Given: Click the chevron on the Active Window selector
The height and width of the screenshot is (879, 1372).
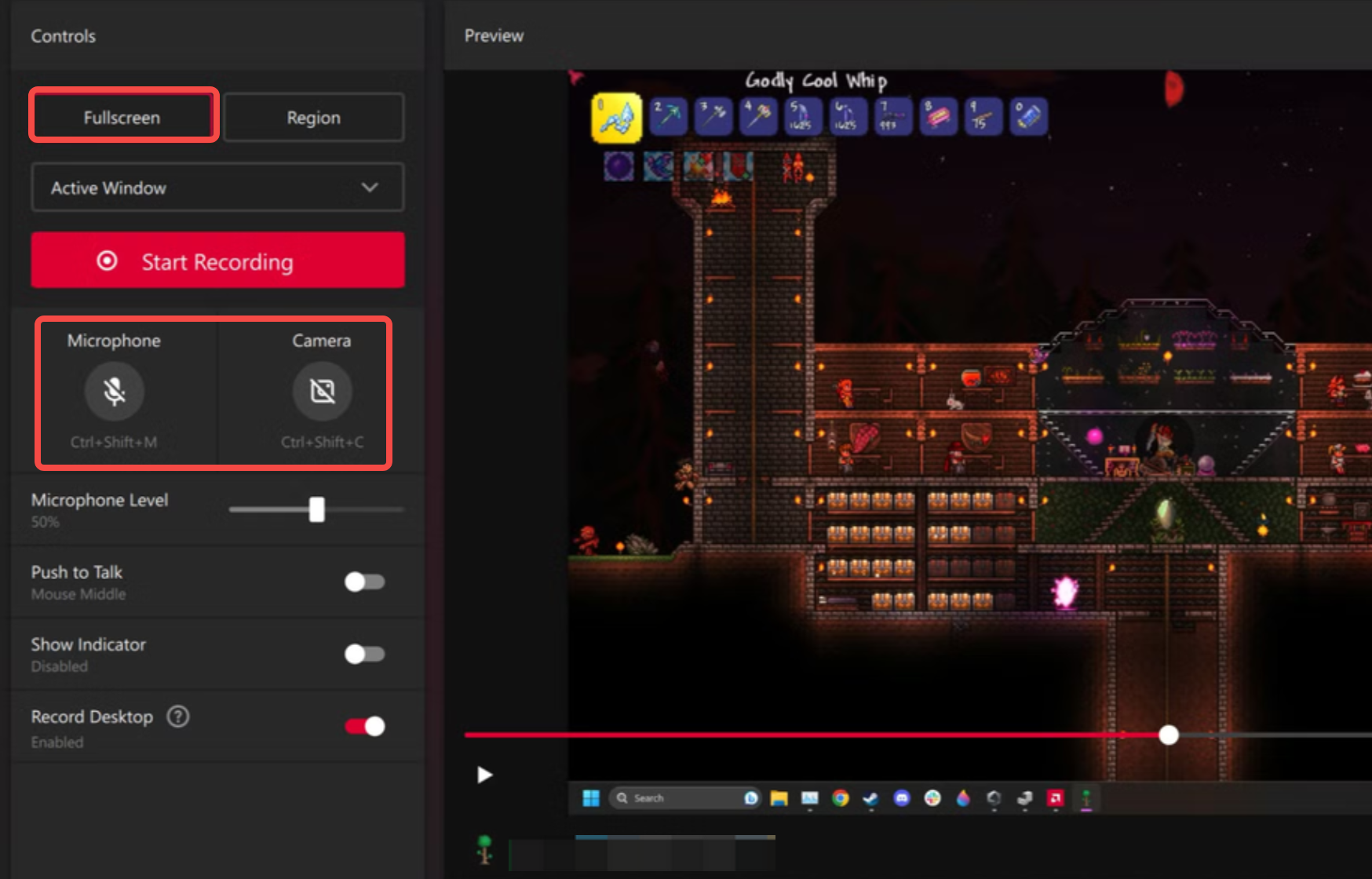Looking at the screenshot, I should pyautogui.click(x=369, y=188).
